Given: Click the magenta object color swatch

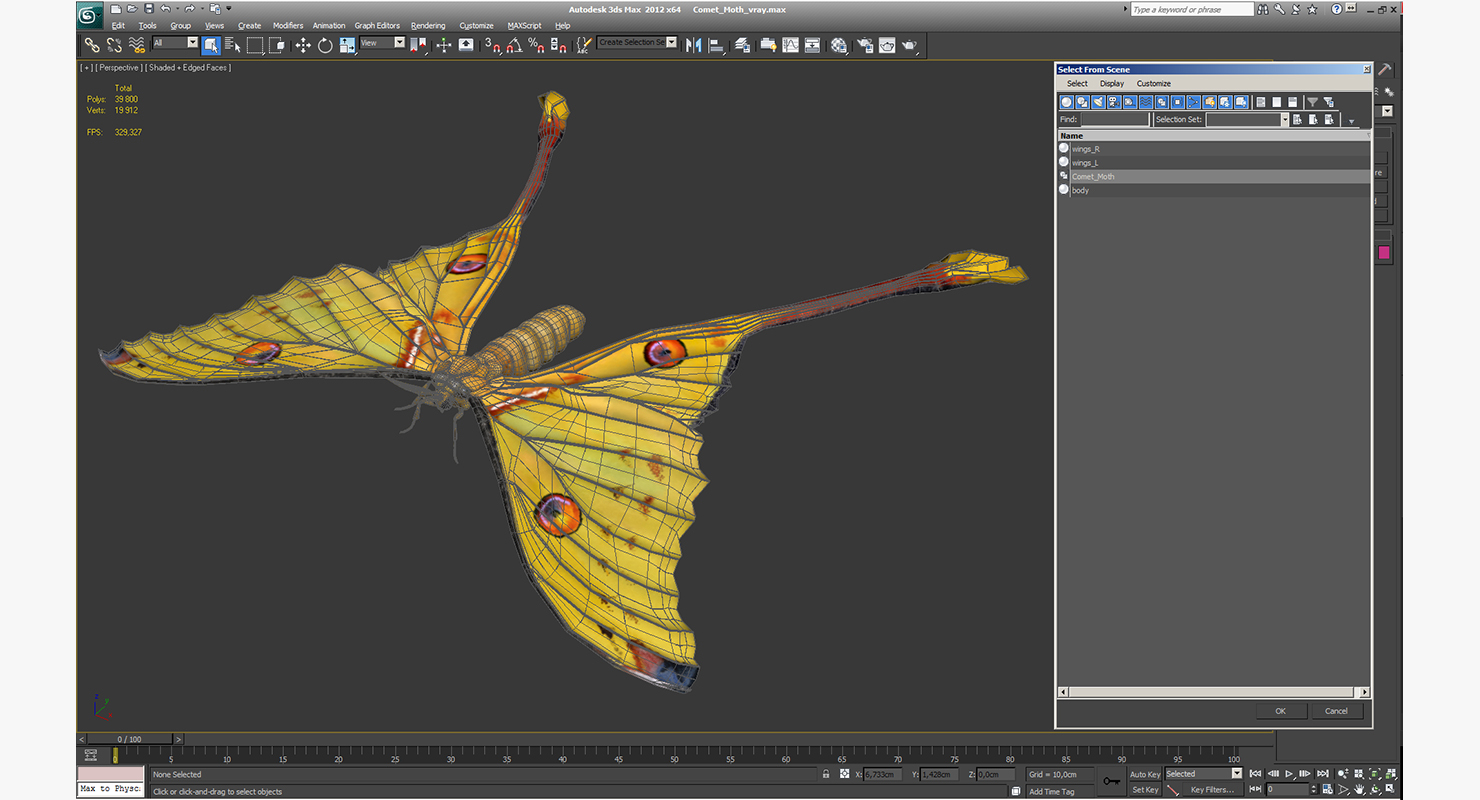Looking at the screenshot, I should (1384, 253).
